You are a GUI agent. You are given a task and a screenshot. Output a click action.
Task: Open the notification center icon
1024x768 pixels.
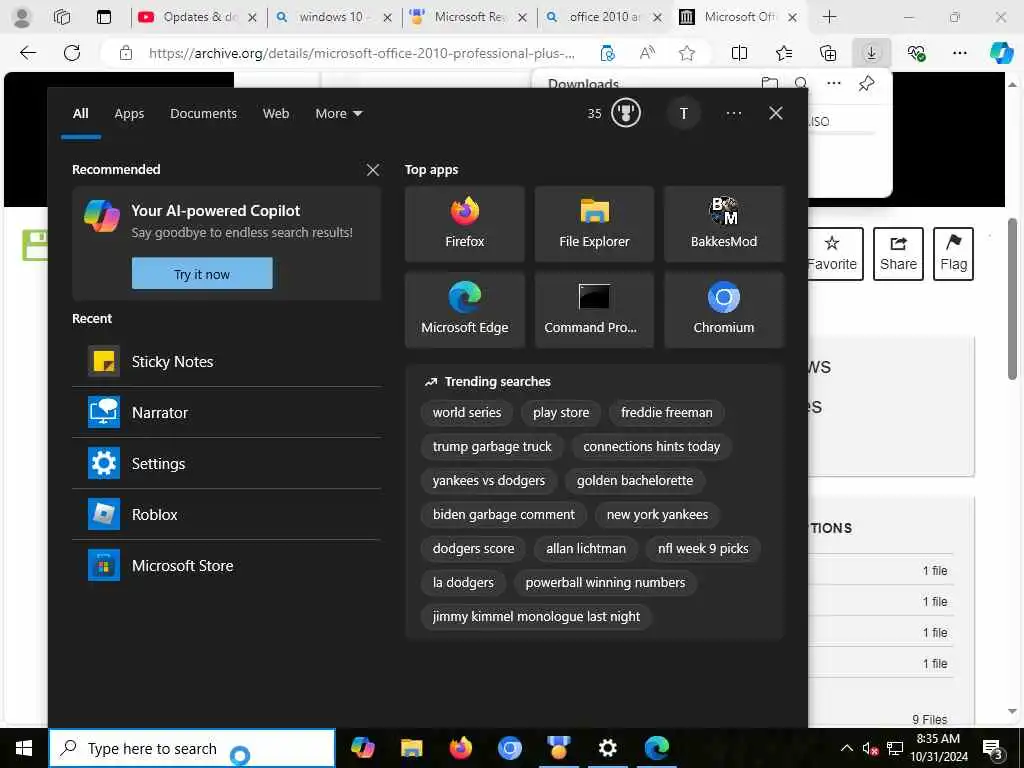tap(993, 750)
